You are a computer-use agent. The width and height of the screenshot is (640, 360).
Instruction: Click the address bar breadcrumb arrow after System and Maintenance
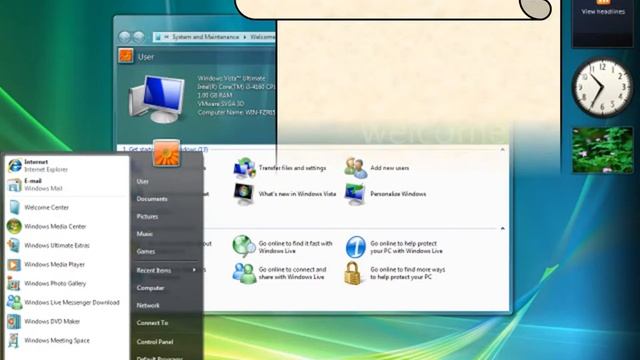pos(245,37)
